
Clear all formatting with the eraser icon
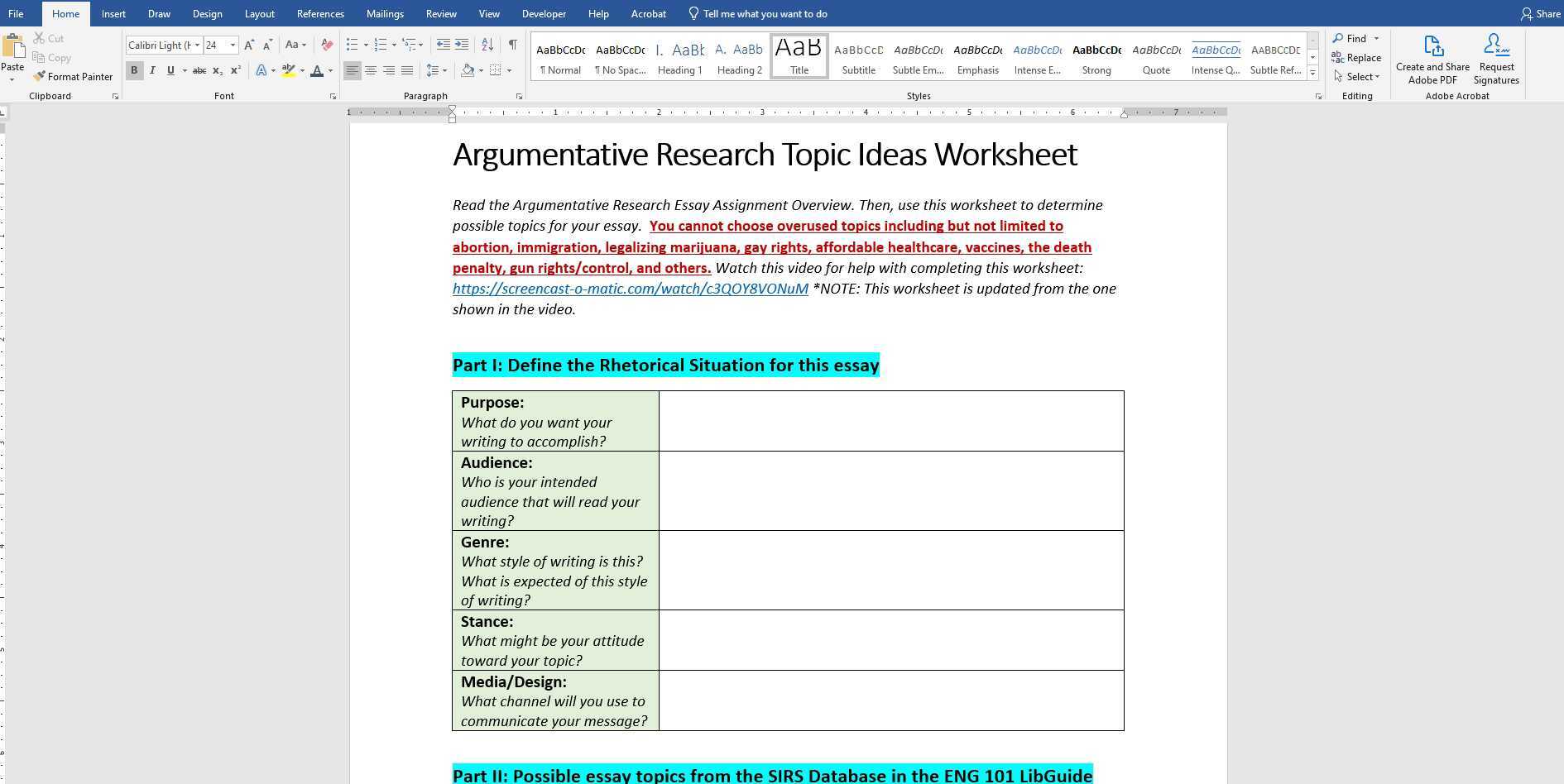(x=327, y=45)
